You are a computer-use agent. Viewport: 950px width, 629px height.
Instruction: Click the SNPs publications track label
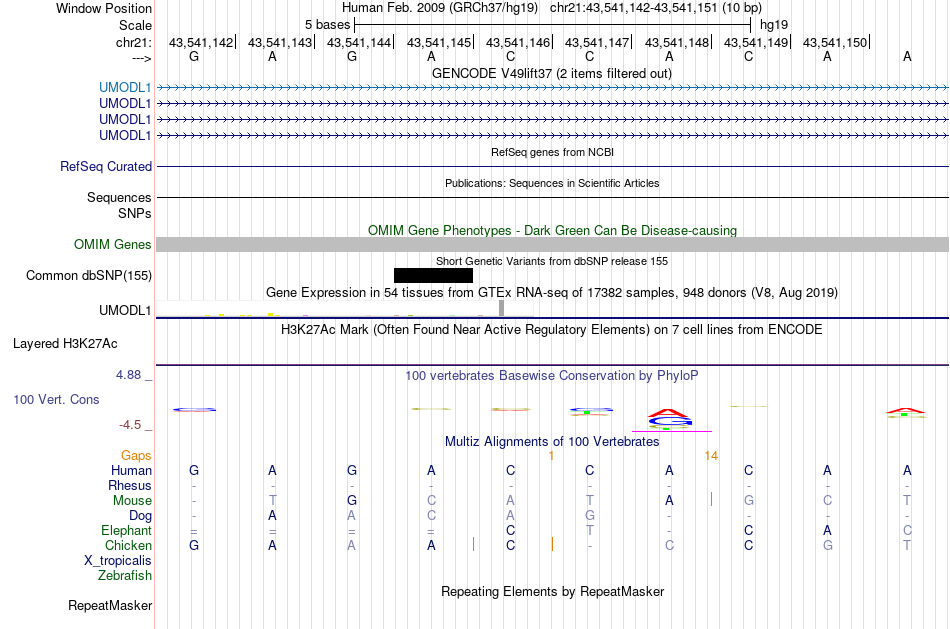coord(135,213)
